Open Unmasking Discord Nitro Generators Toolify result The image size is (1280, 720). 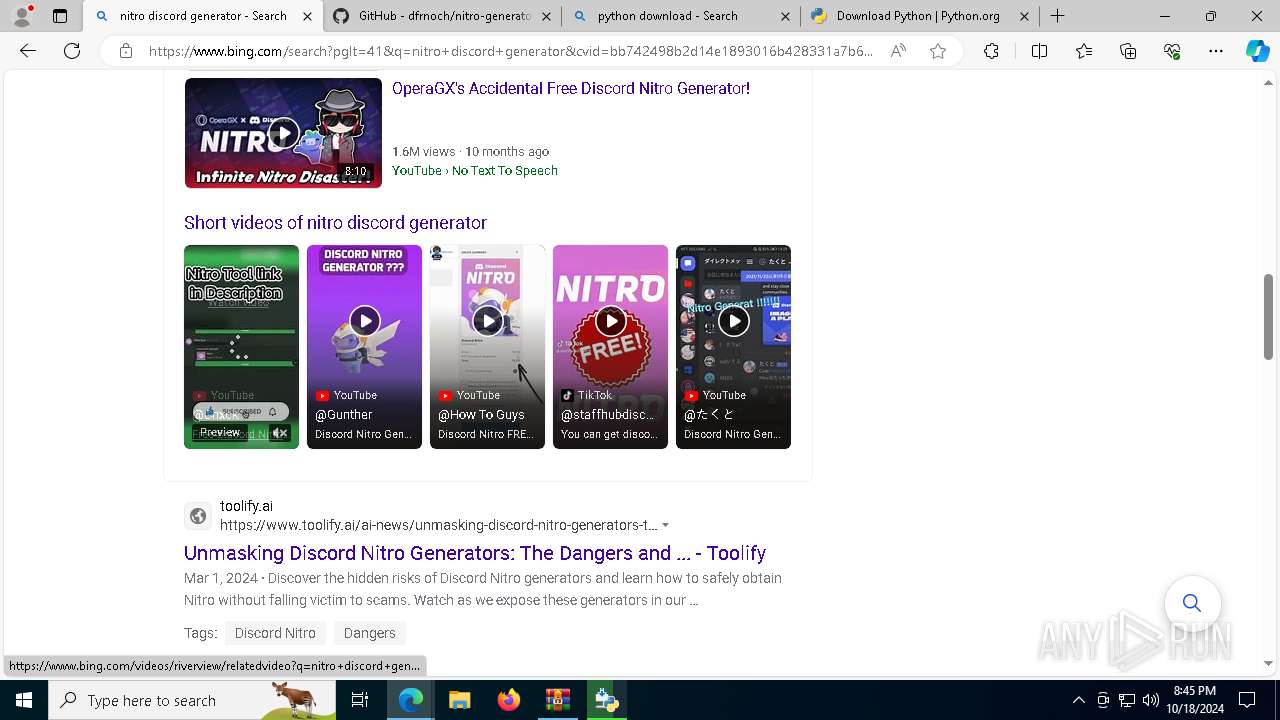coord(475,553)
